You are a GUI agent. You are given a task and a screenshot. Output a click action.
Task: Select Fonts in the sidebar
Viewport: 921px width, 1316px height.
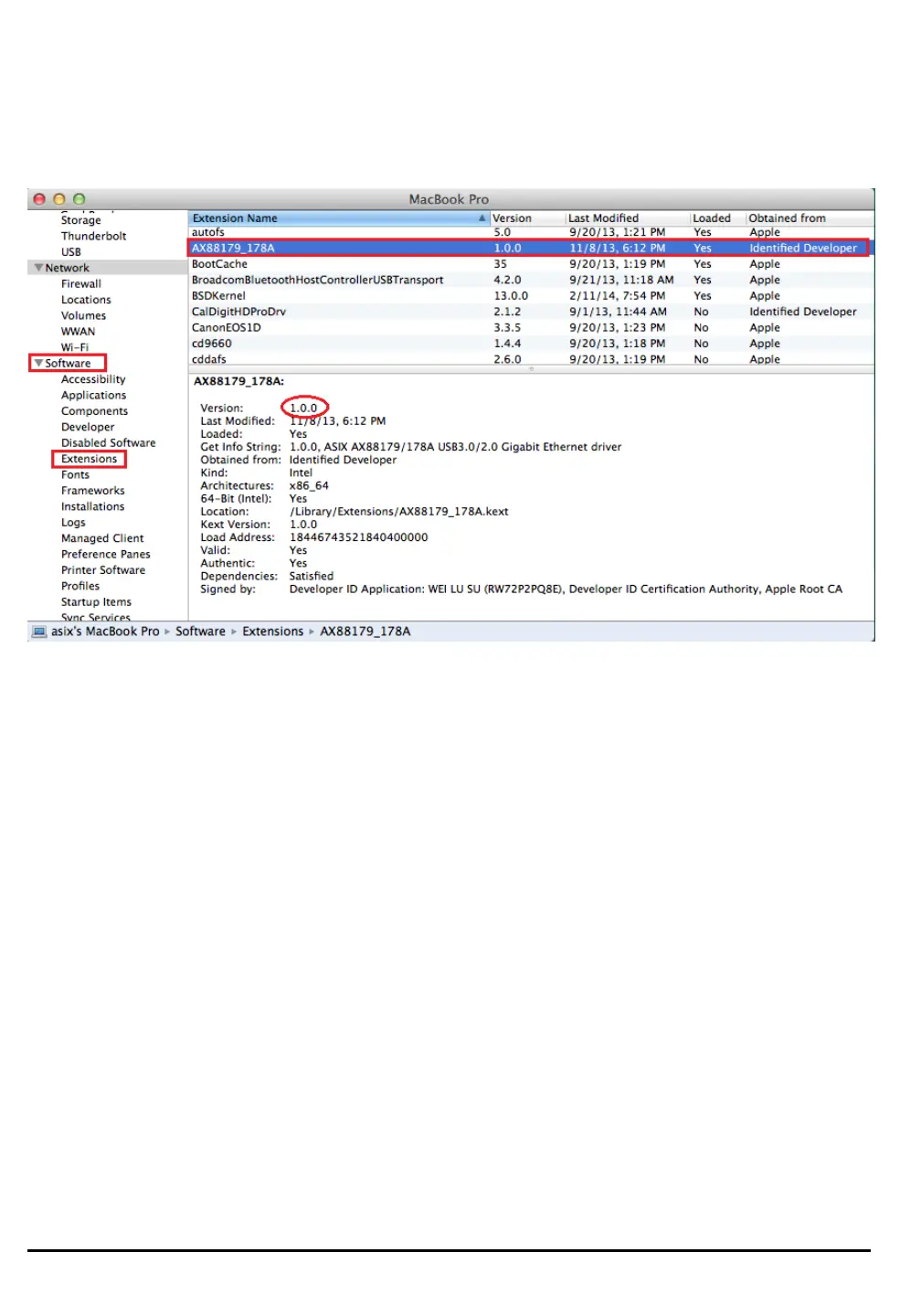coord(75,475)
